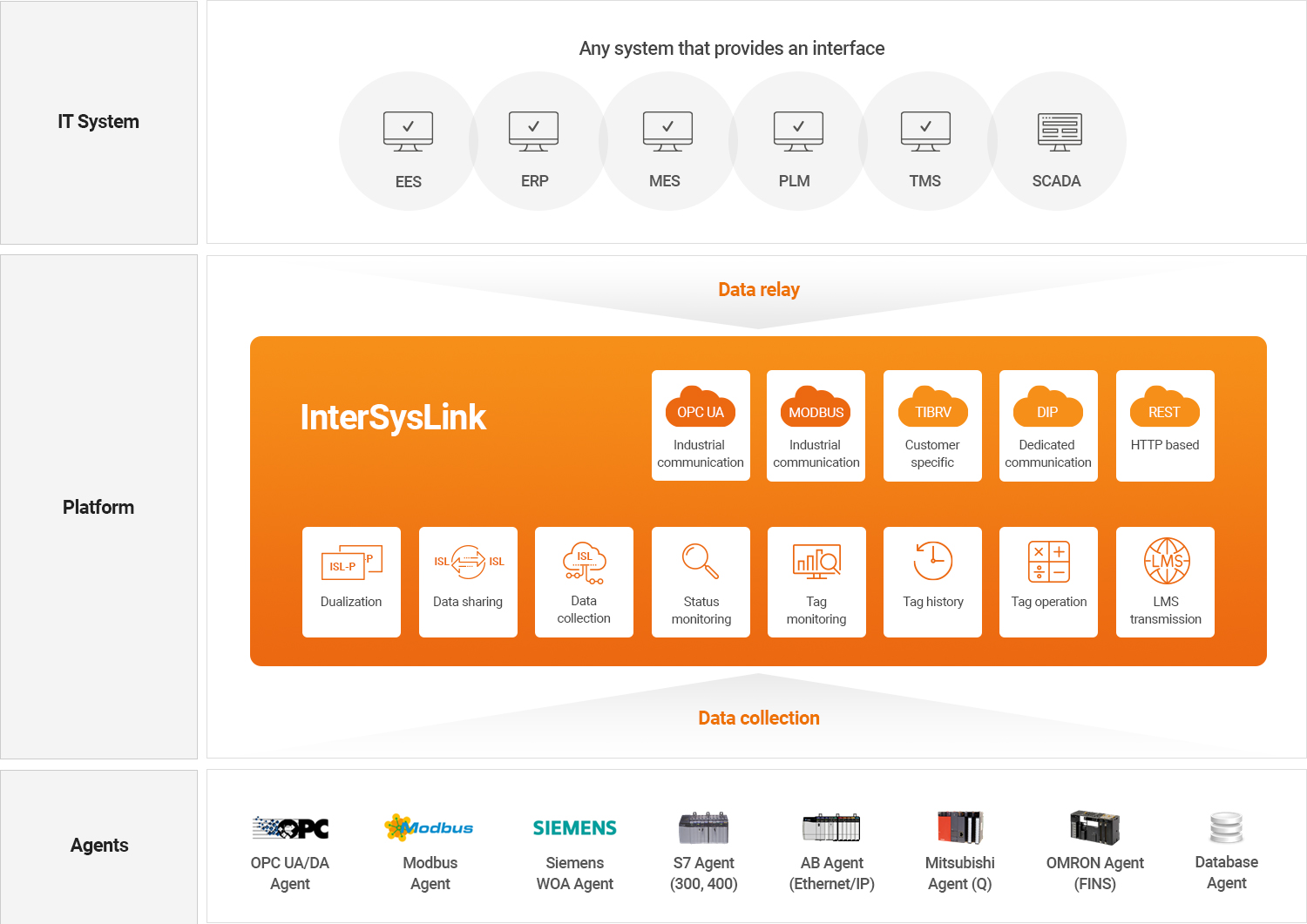Open the Tag history clock icon
Screen dimensions: 1307x924
coord(932,563)
